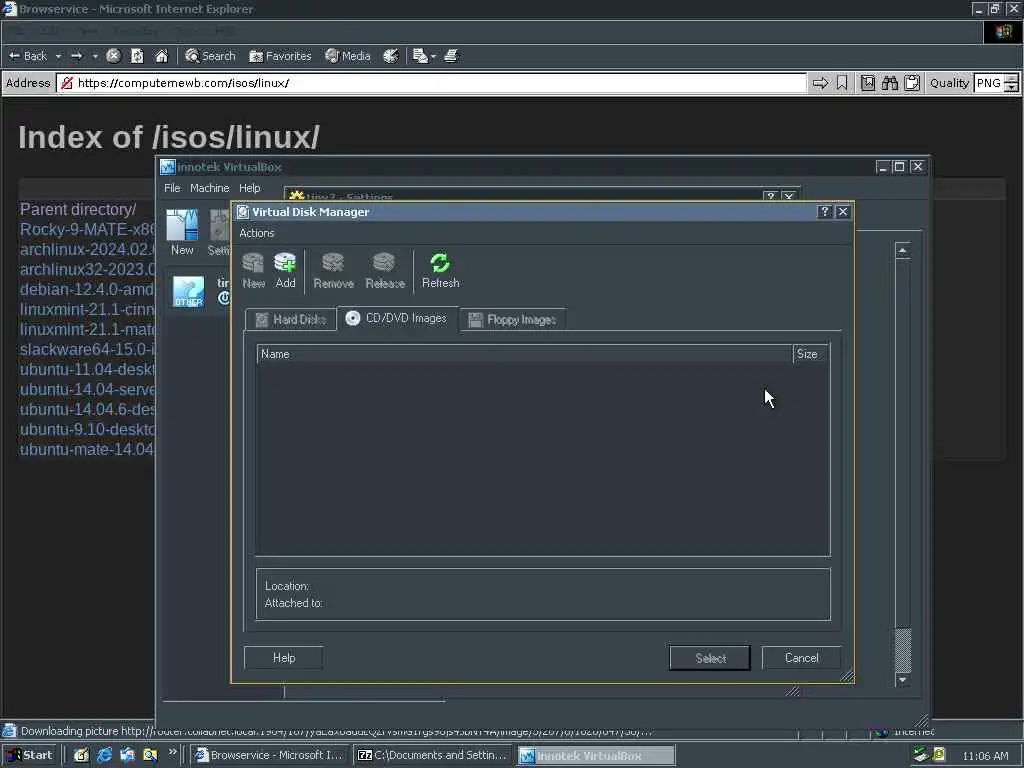Open the ubuntu-9.10 link

tap(88, 429)
